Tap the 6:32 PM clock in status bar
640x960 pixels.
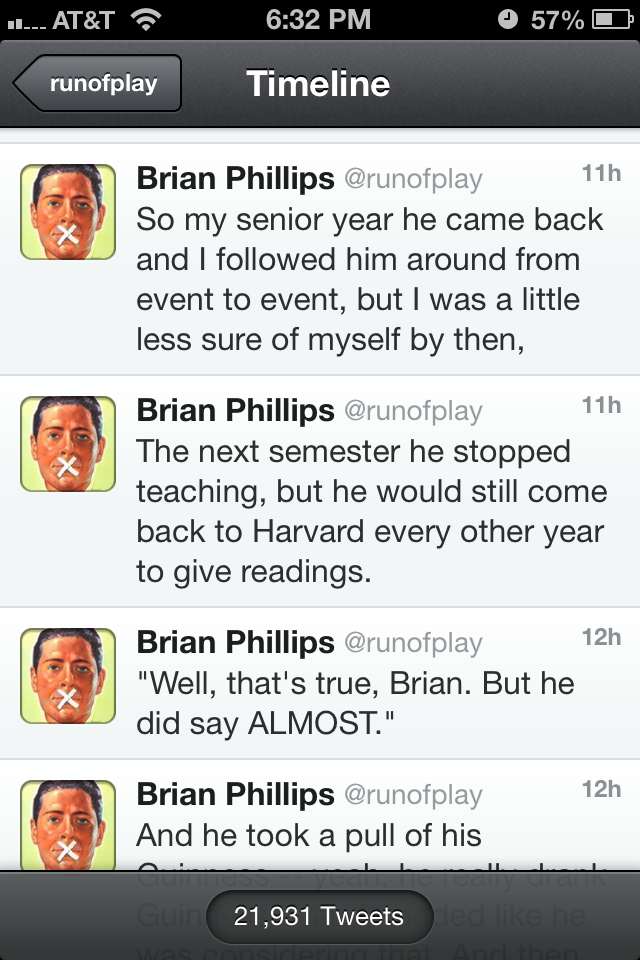tap(318, 20)
